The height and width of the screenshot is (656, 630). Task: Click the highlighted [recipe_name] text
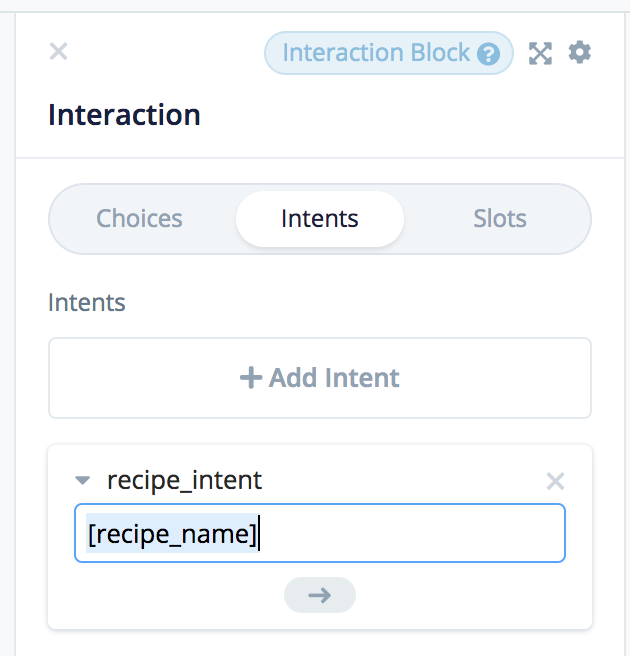pos(172,535)
